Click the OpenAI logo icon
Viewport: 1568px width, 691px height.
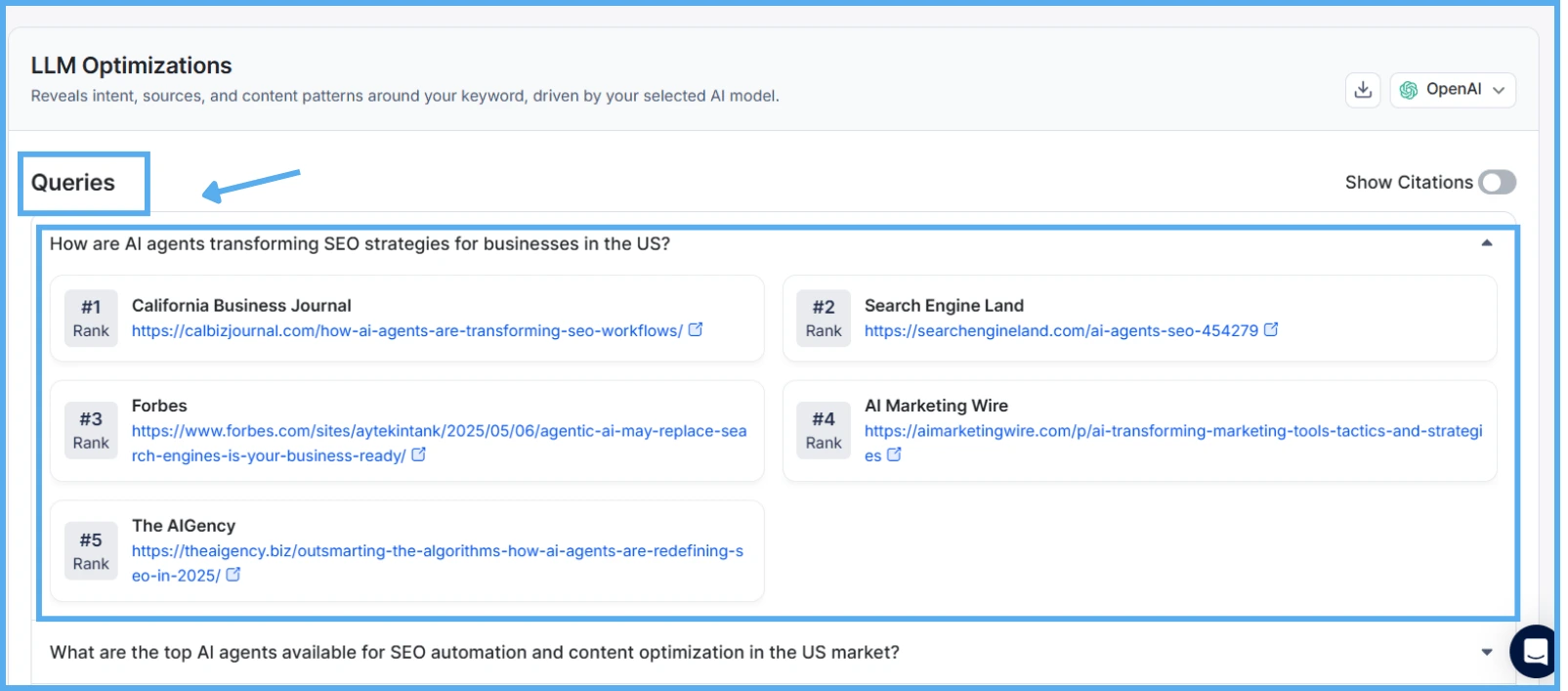(1408, 90)
